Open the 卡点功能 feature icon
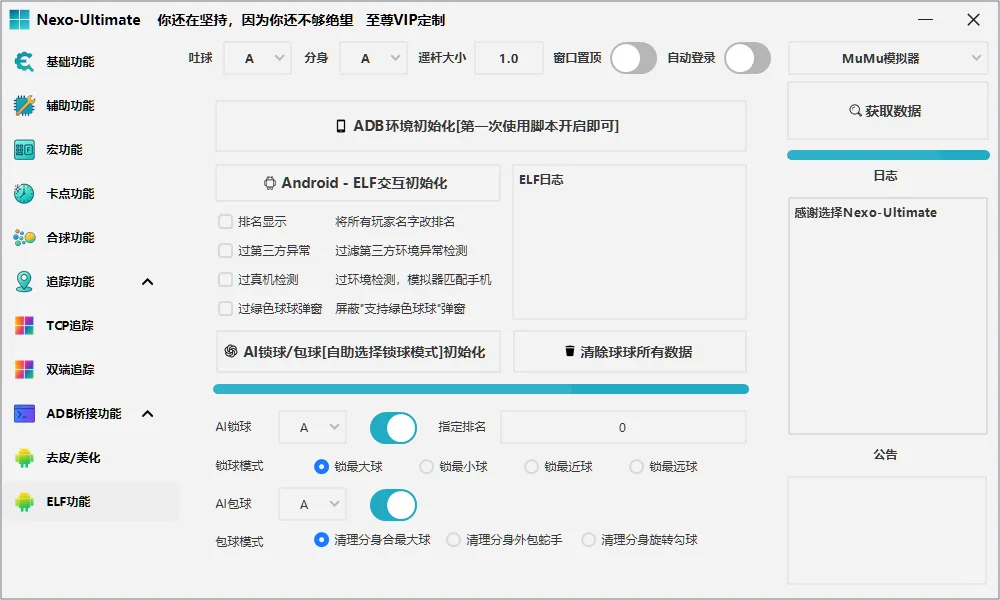1000x600 pixels. point(22,193)
